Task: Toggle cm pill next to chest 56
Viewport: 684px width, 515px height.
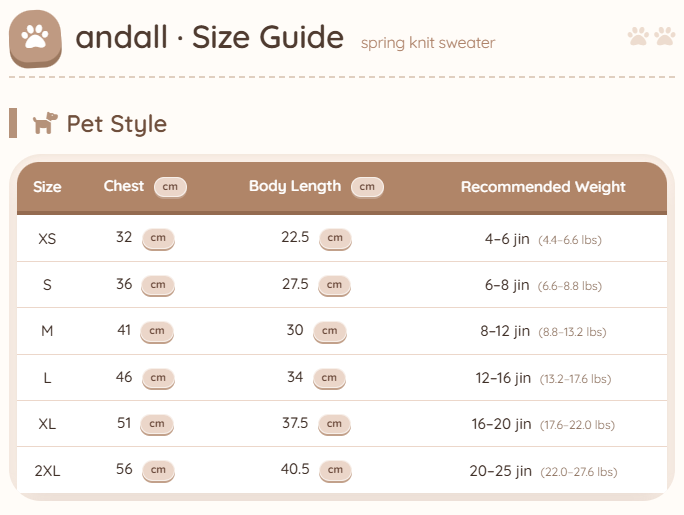Action: 157,470
